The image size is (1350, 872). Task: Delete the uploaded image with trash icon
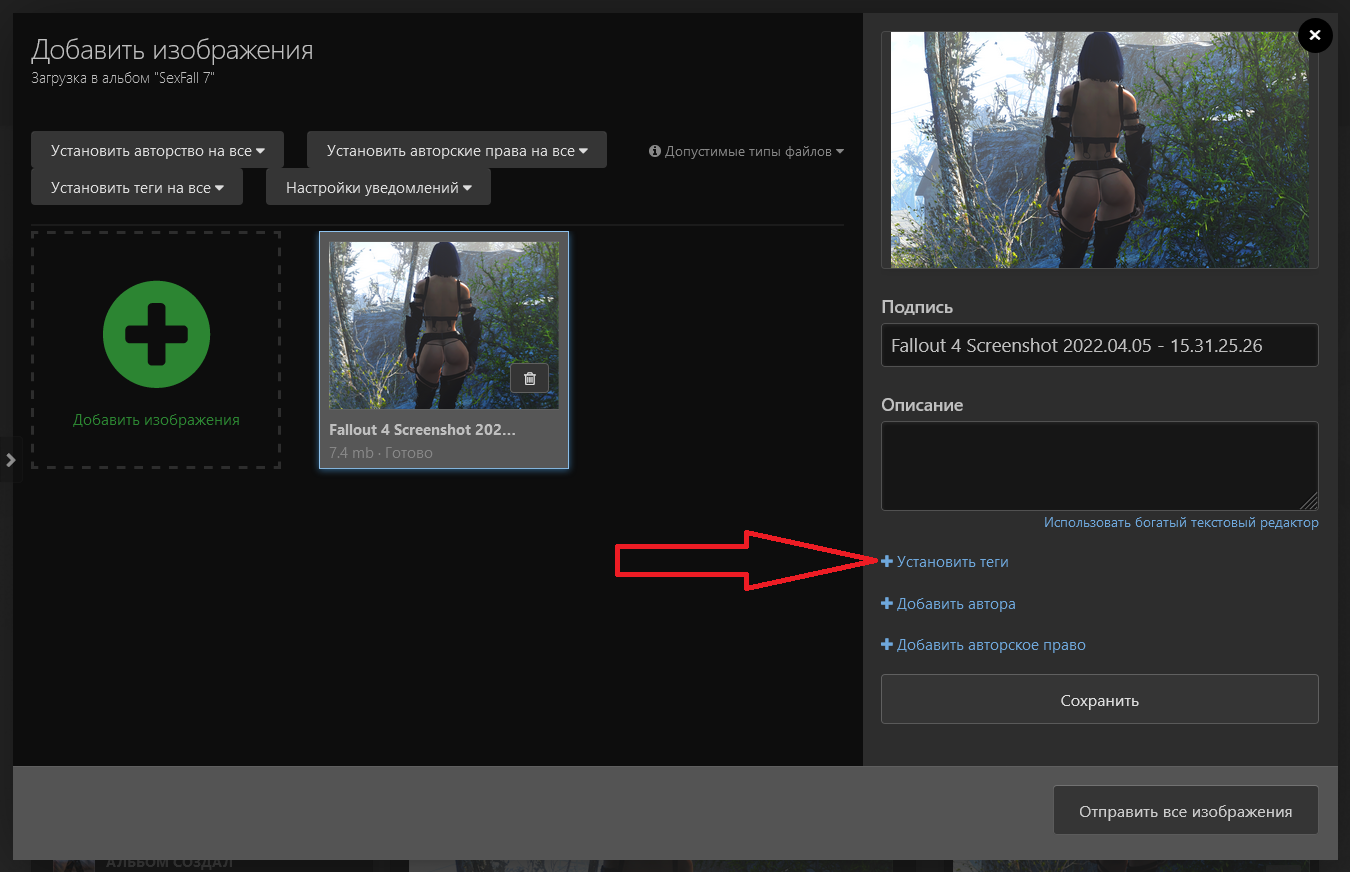530,378
